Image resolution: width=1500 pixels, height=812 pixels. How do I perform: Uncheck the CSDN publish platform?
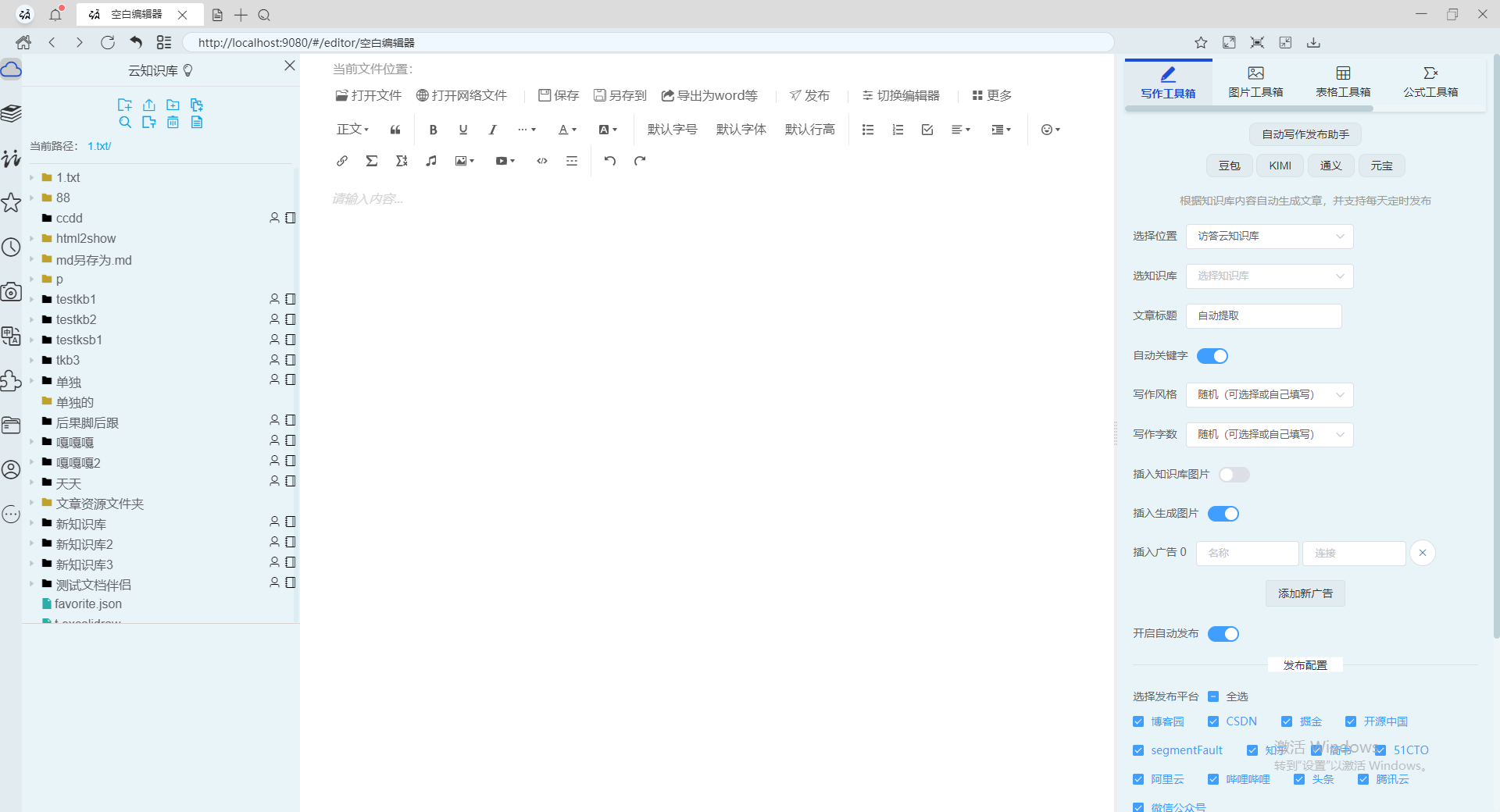[x=1214, y=721]
